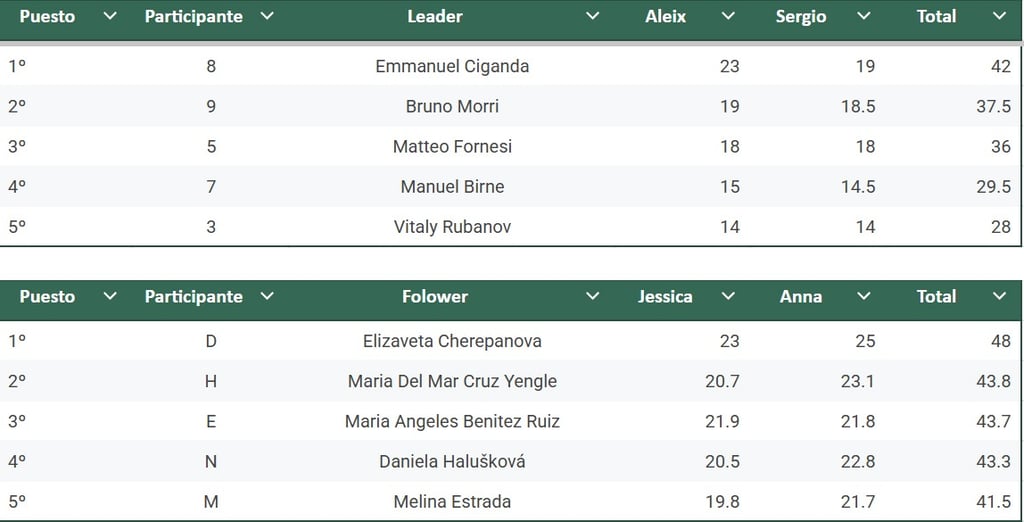Open the Anna column filter dropdown
This screenshot has height=522, width=1024.
(x=864, y=296)
